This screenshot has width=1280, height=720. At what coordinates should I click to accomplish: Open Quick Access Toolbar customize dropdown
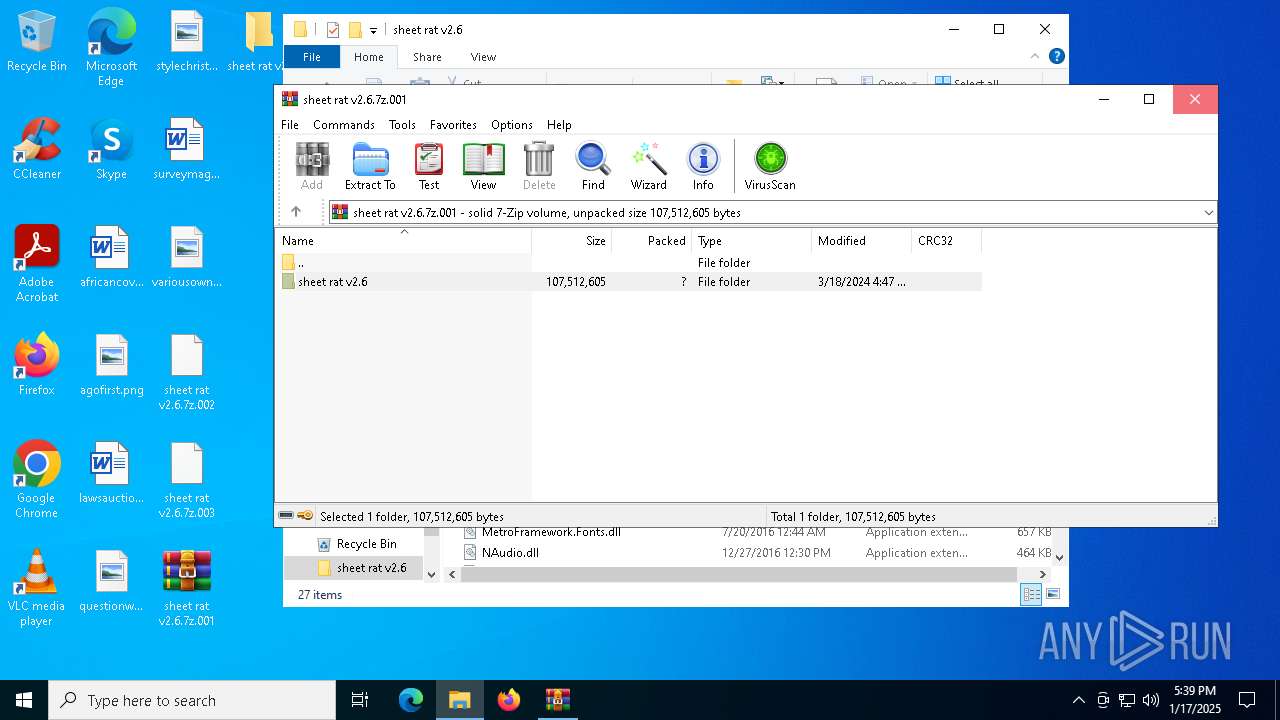tap(373, 31)
